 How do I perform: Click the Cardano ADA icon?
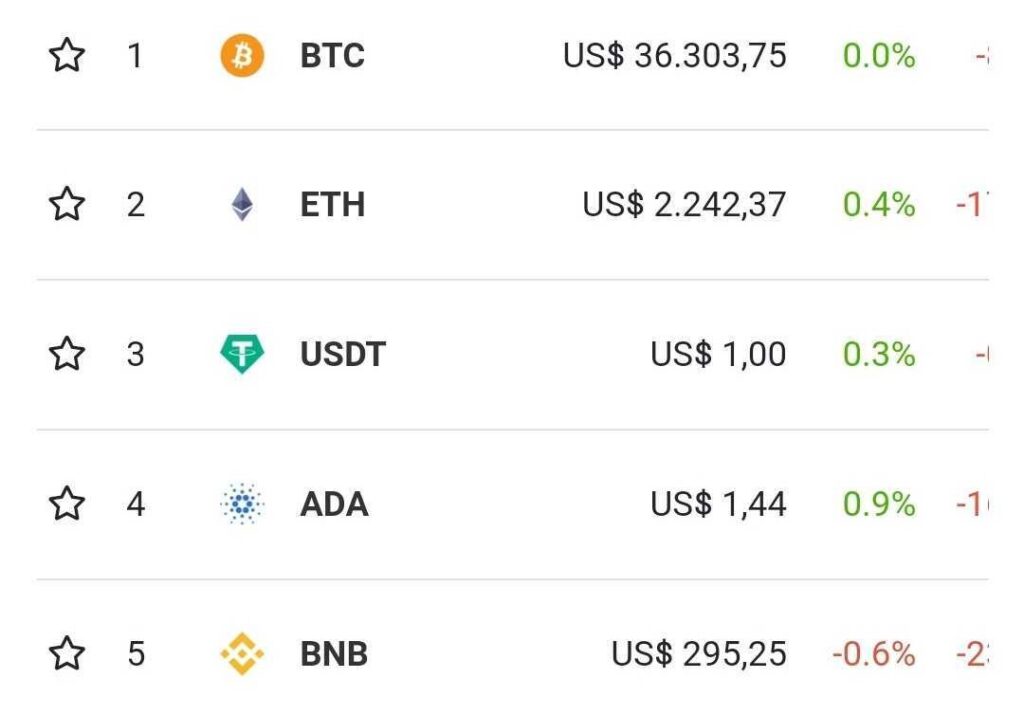pyautogui.click(x=242, y=504)
